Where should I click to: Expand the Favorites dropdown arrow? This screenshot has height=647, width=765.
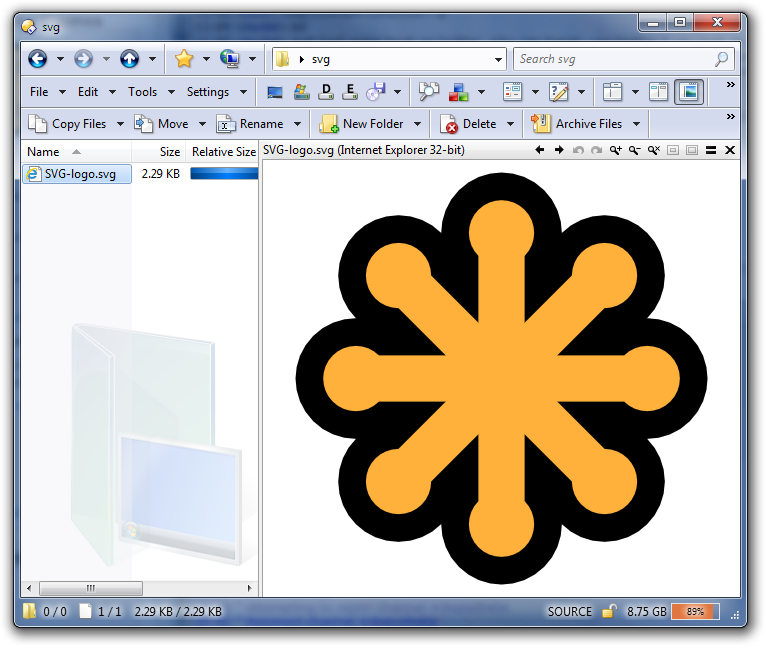206,59
